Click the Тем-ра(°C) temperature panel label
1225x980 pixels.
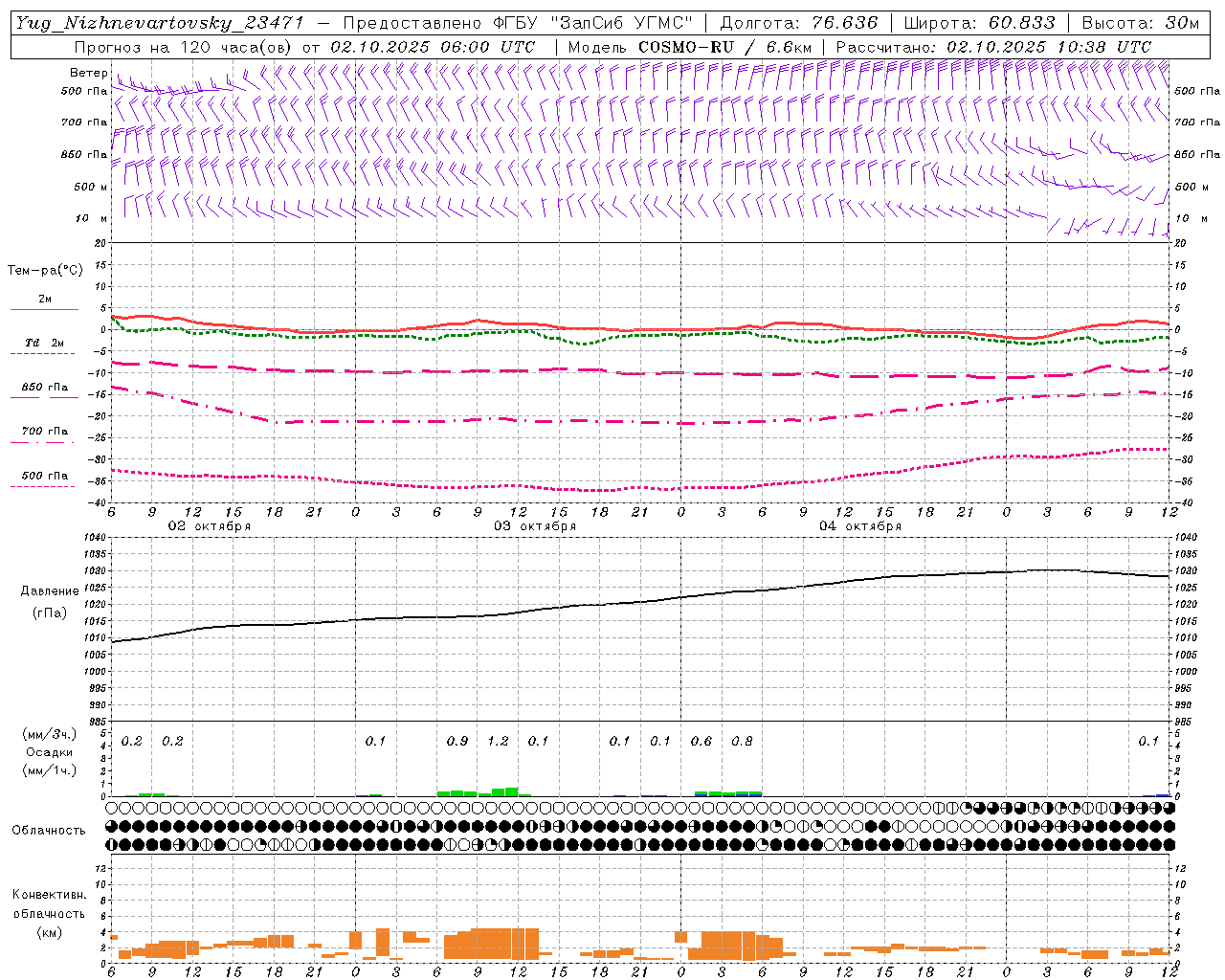(45, 271)
